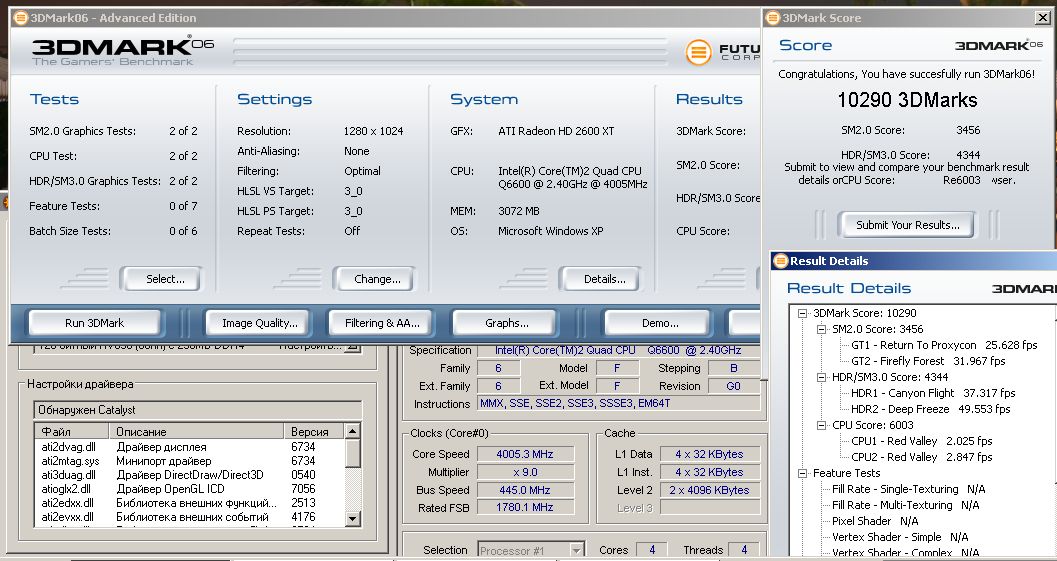The width and height of the screenshot is (1057, 561).
Task: Collapse the SM2.0 Score tree node
Action: (821, 329)
